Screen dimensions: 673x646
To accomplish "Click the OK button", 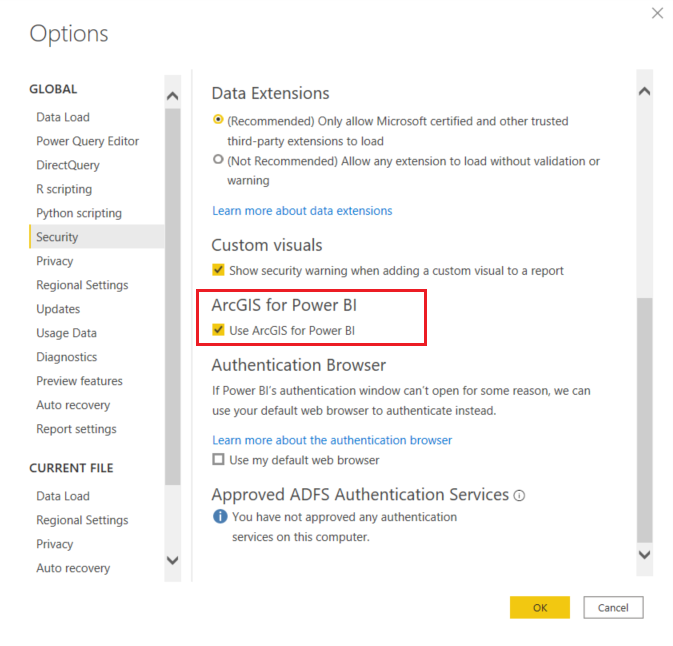I will pos(539,607).
